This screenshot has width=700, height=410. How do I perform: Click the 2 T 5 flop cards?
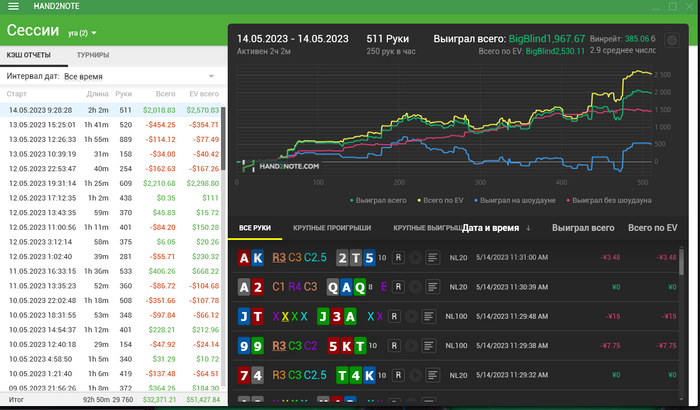[355, 258]
